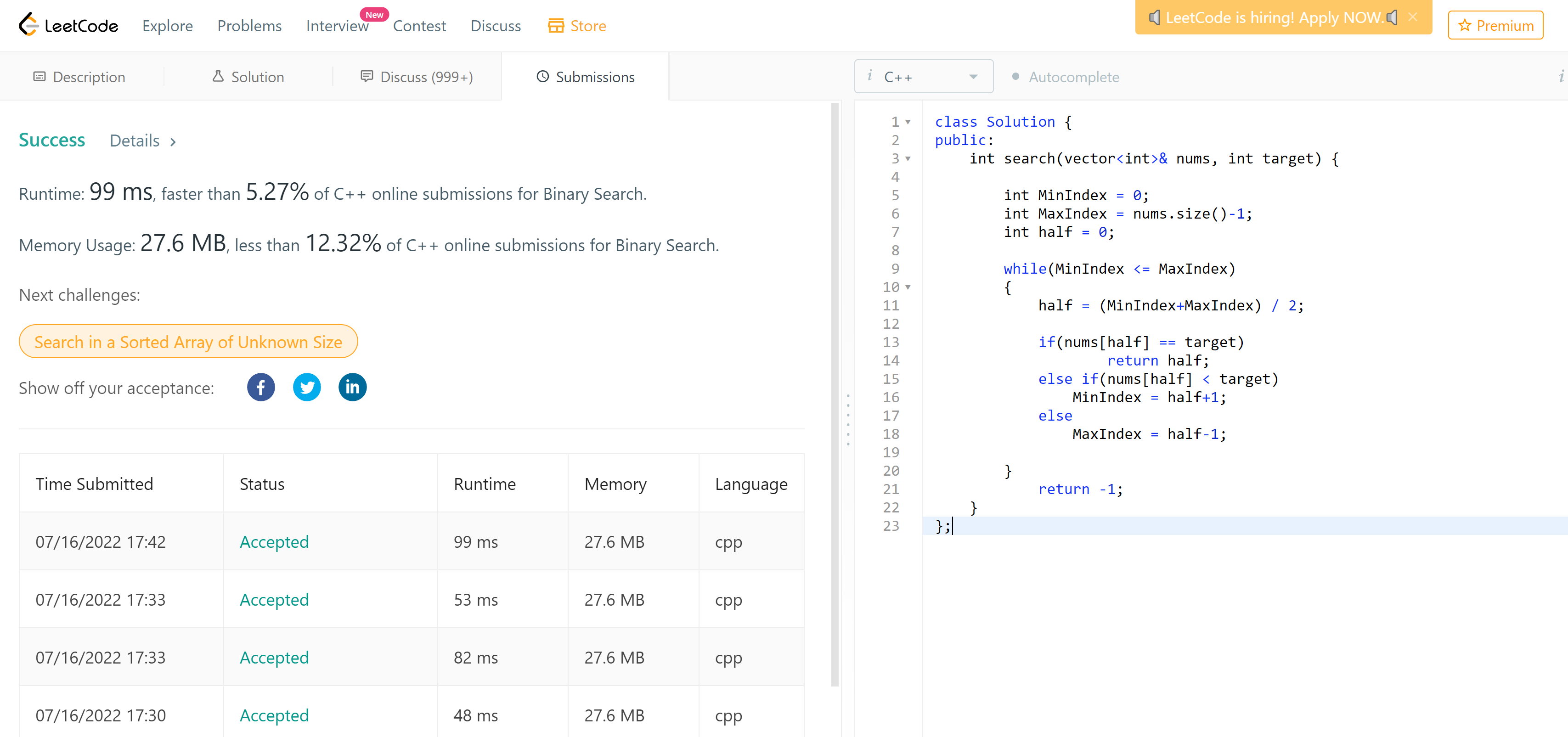The width and height of the screenshot is (1568, 737).
Task: Share acceptance on LinkedIn
Action: (352, 388)
